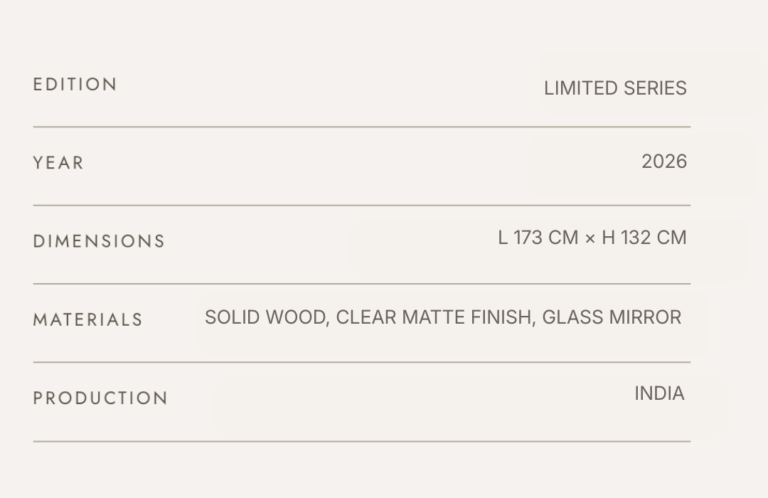Click the divider line below the Dimensions row
Screen dimensions: 768x498
click(361, 284)
